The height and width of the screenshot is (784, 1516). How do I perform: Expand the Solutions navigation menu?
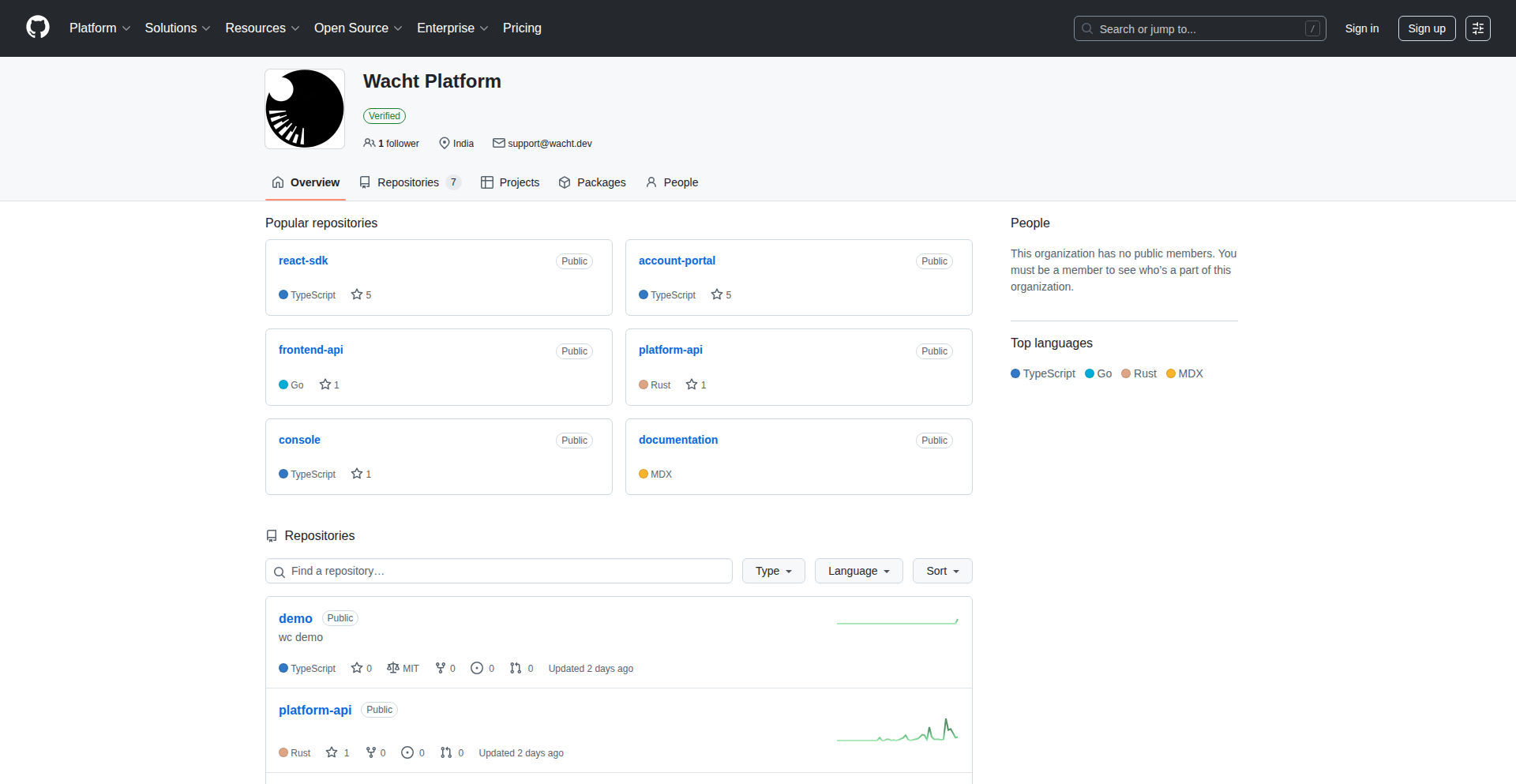(x=178, y=28)
